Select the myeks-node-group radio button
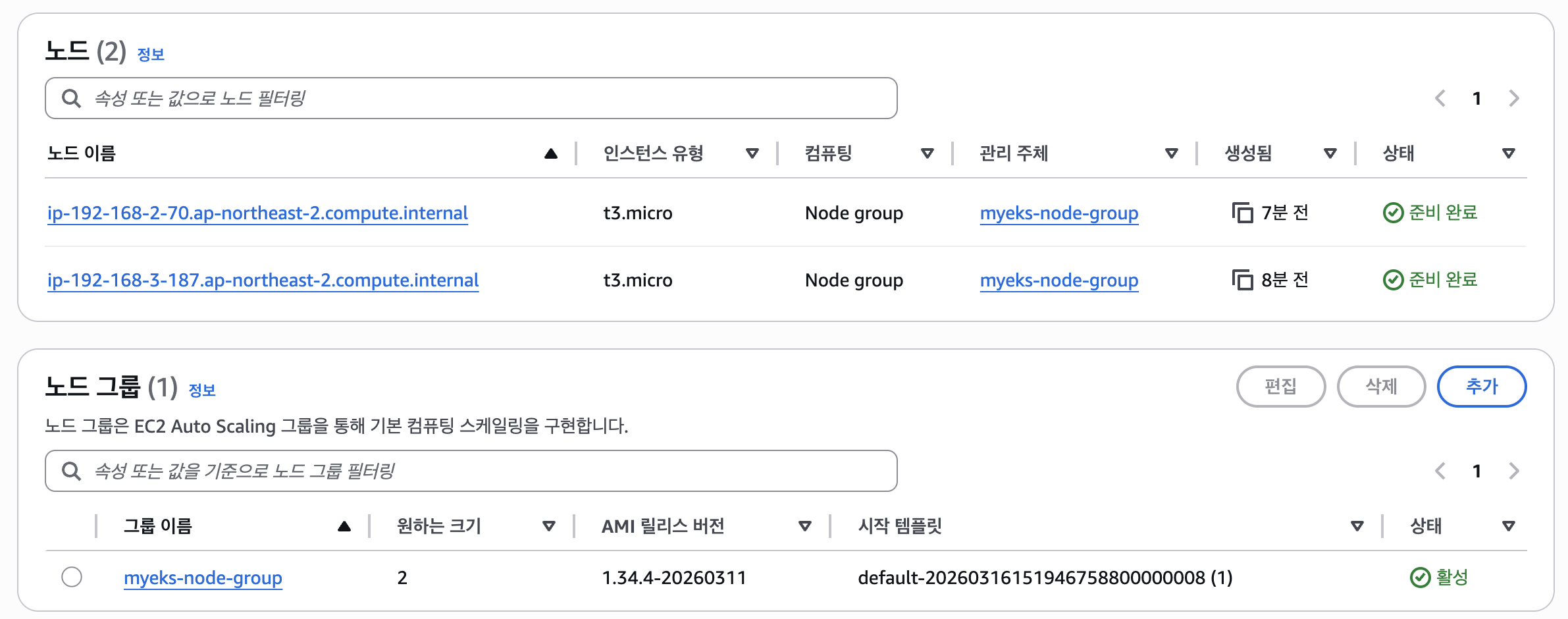The height and width of the screenshot is (619, 1568). [72, 578]
